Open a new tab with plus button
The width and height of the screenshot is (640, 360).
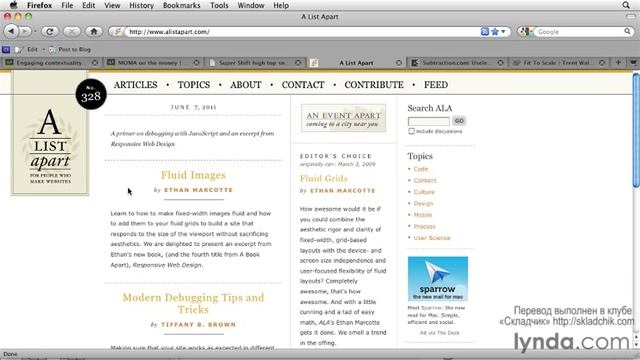618,63
